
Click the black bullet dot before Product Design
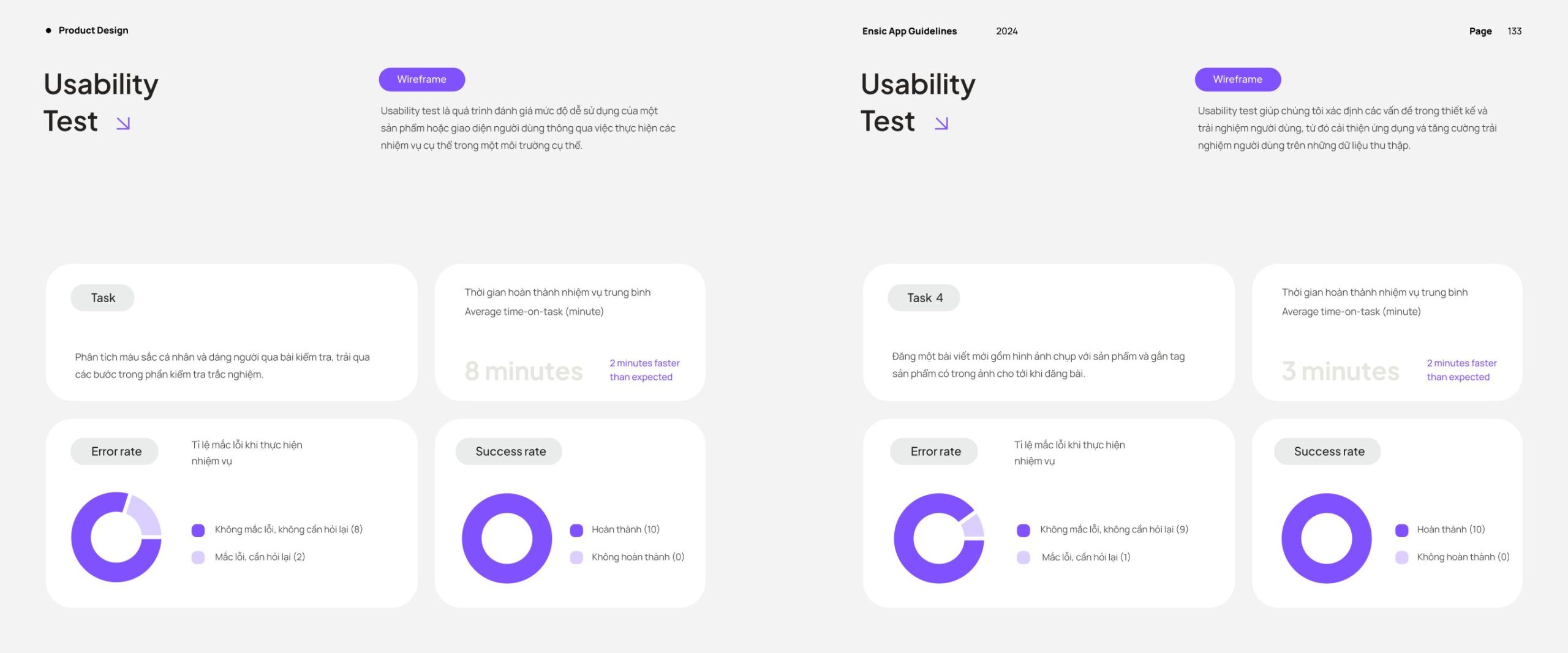[x=48, y=31]
